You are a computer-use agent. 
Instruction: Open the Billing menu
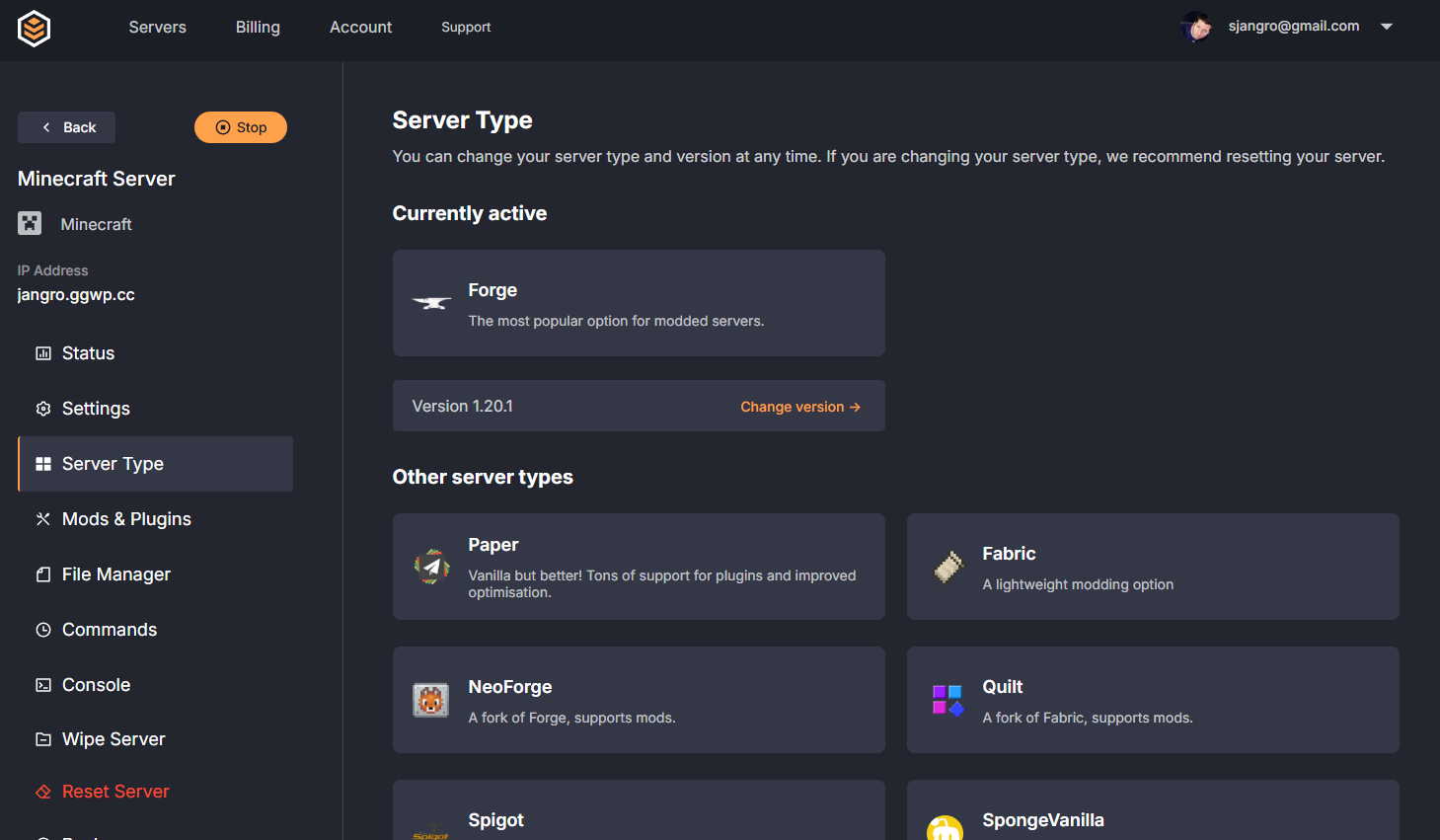click(258, 27)
